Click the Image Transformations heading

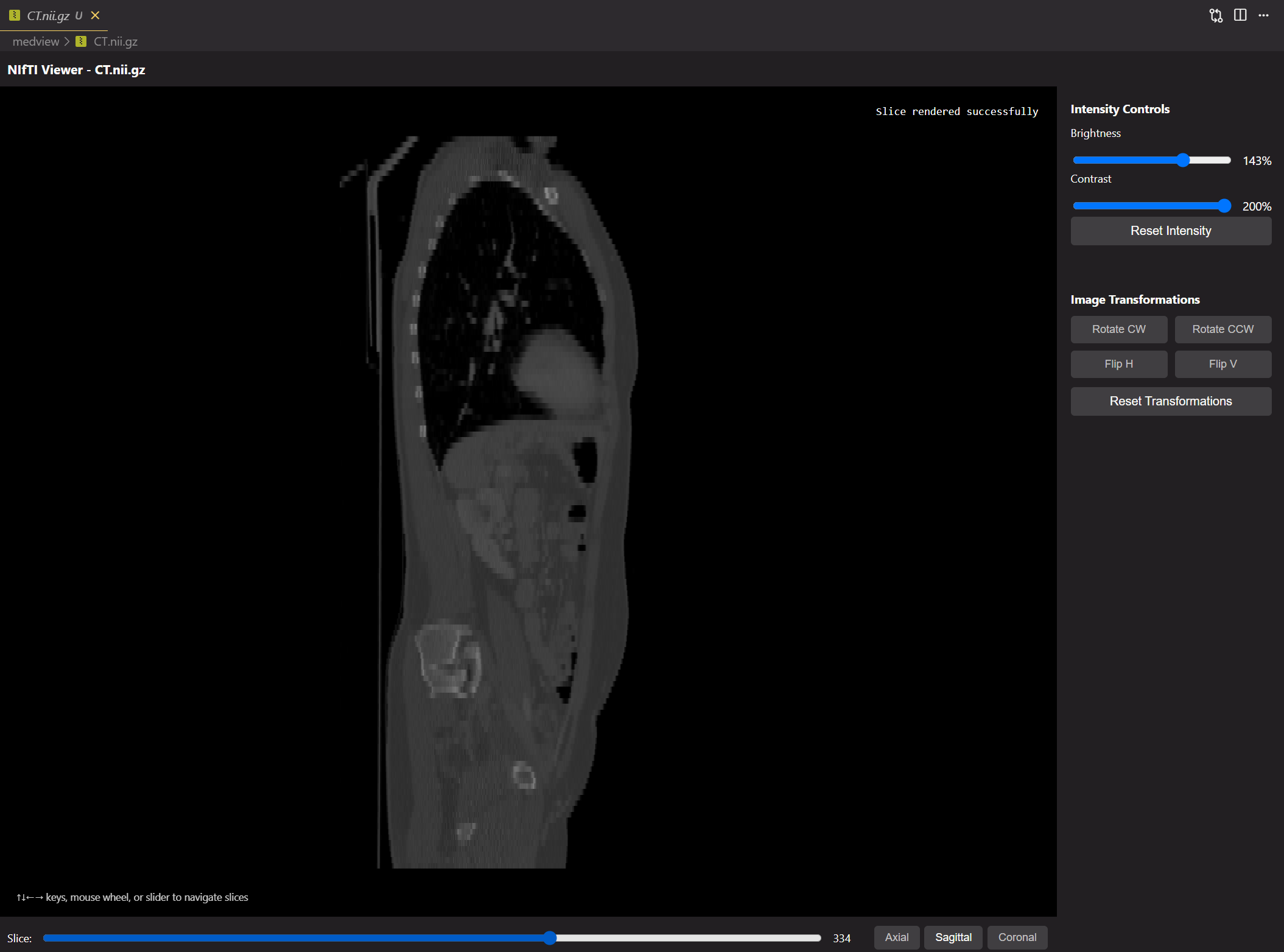1135,299
